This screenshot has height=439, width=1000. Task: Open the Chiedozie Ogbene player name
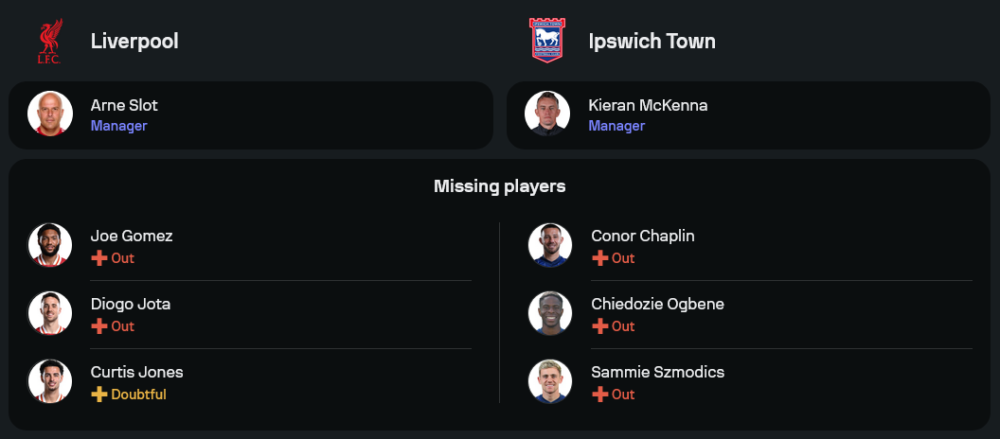(657, 304)
